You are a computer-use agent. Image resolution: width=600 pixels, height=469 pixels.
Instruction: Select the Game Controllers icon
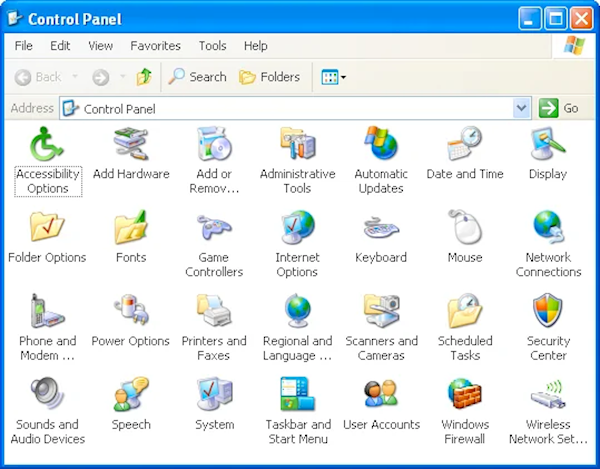(214, 229)
